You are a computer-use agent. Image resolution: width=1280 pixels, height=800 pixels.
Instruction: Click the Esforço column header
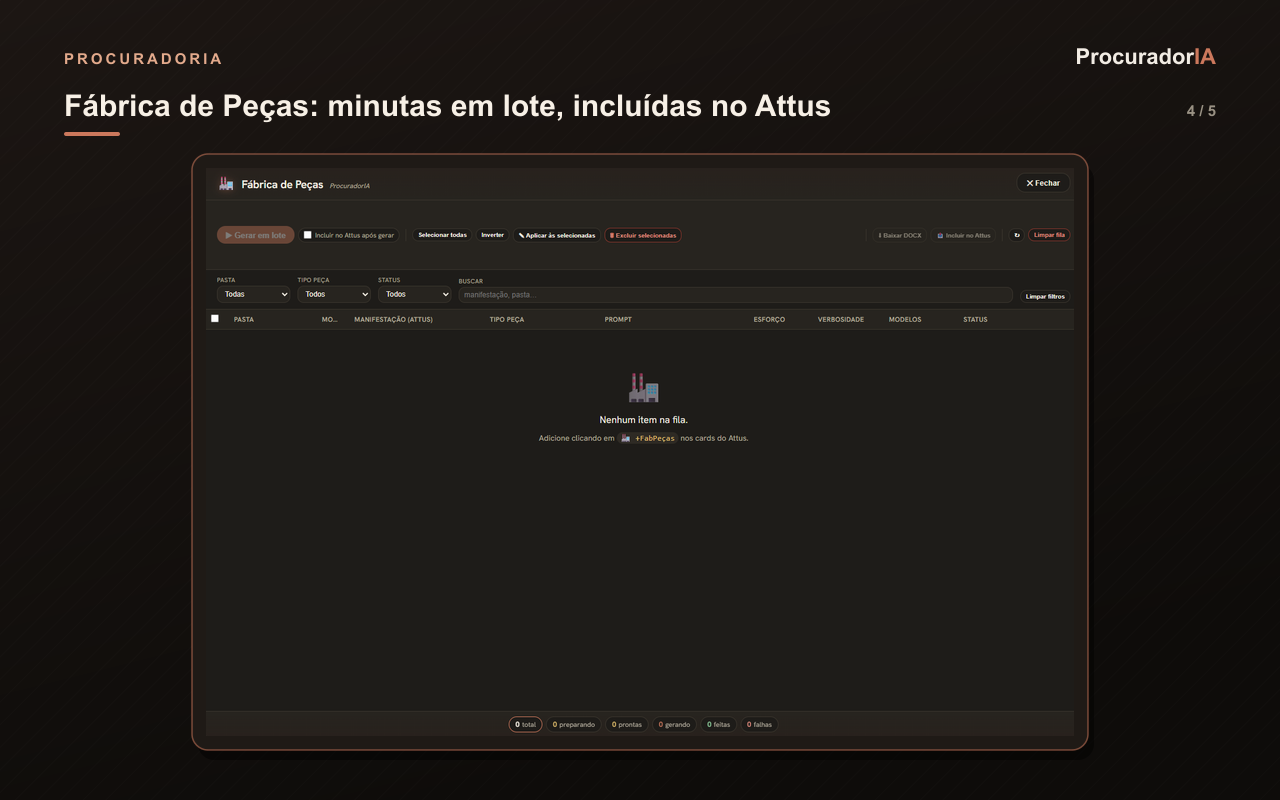[769, 320]
